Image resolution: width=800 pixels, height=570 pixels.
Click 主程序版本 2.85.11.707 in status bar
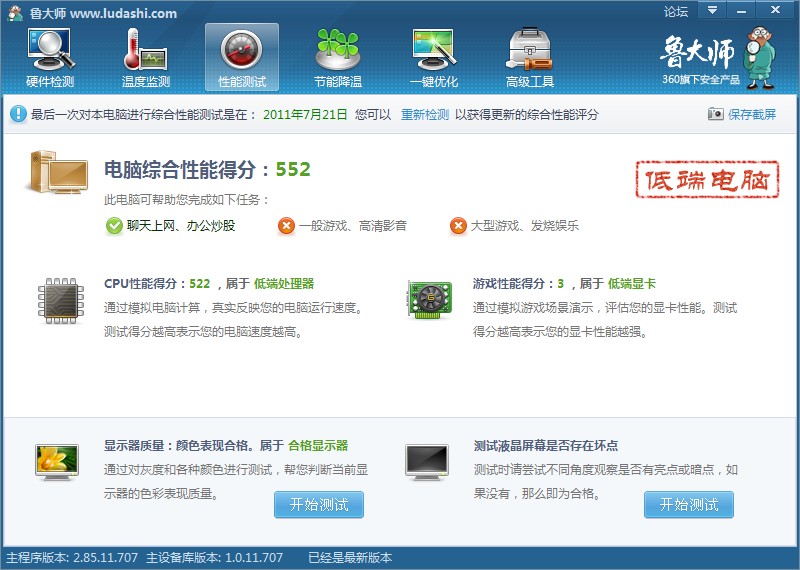72,557
